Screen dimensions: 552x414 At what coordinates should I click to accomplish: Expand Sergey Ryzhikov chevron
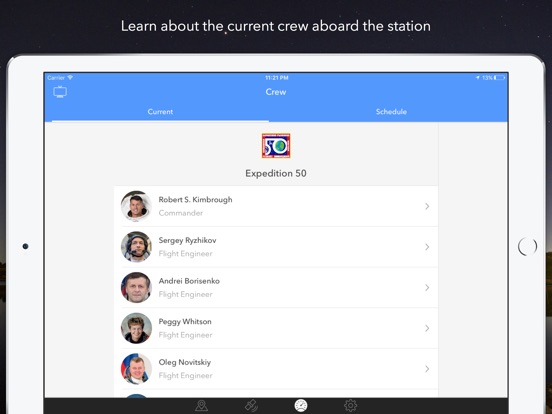pyautogui.click(x=427, y=247)
